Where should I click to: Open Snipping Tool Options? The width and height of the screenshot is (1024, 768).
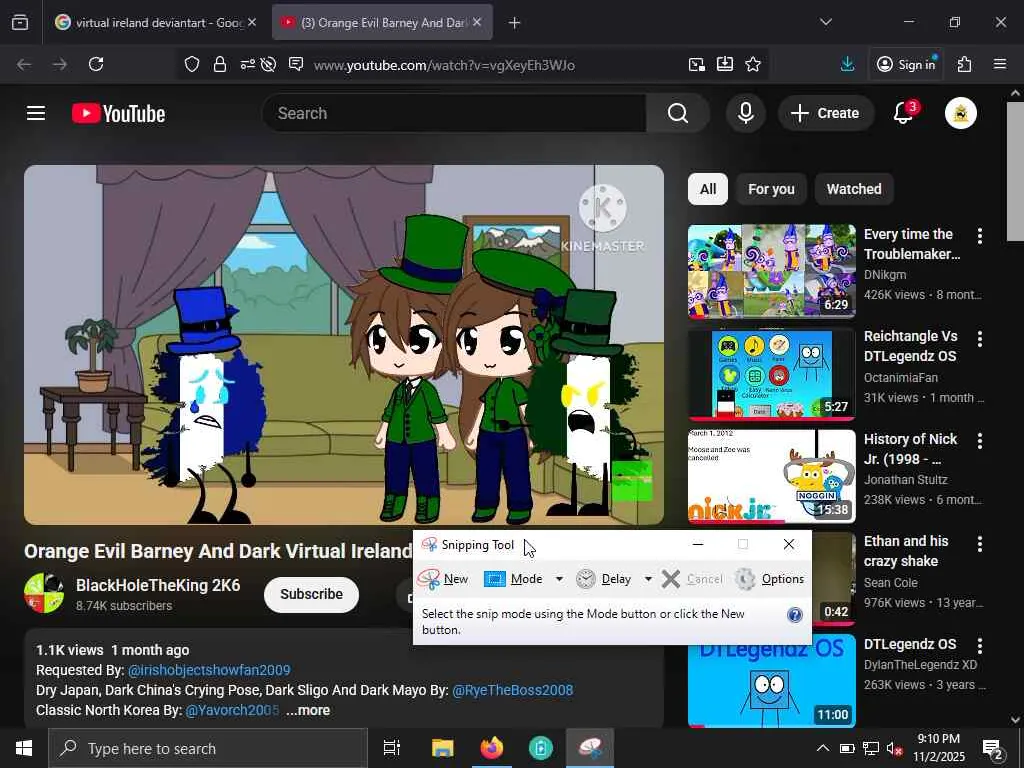[x=769, y=579]
